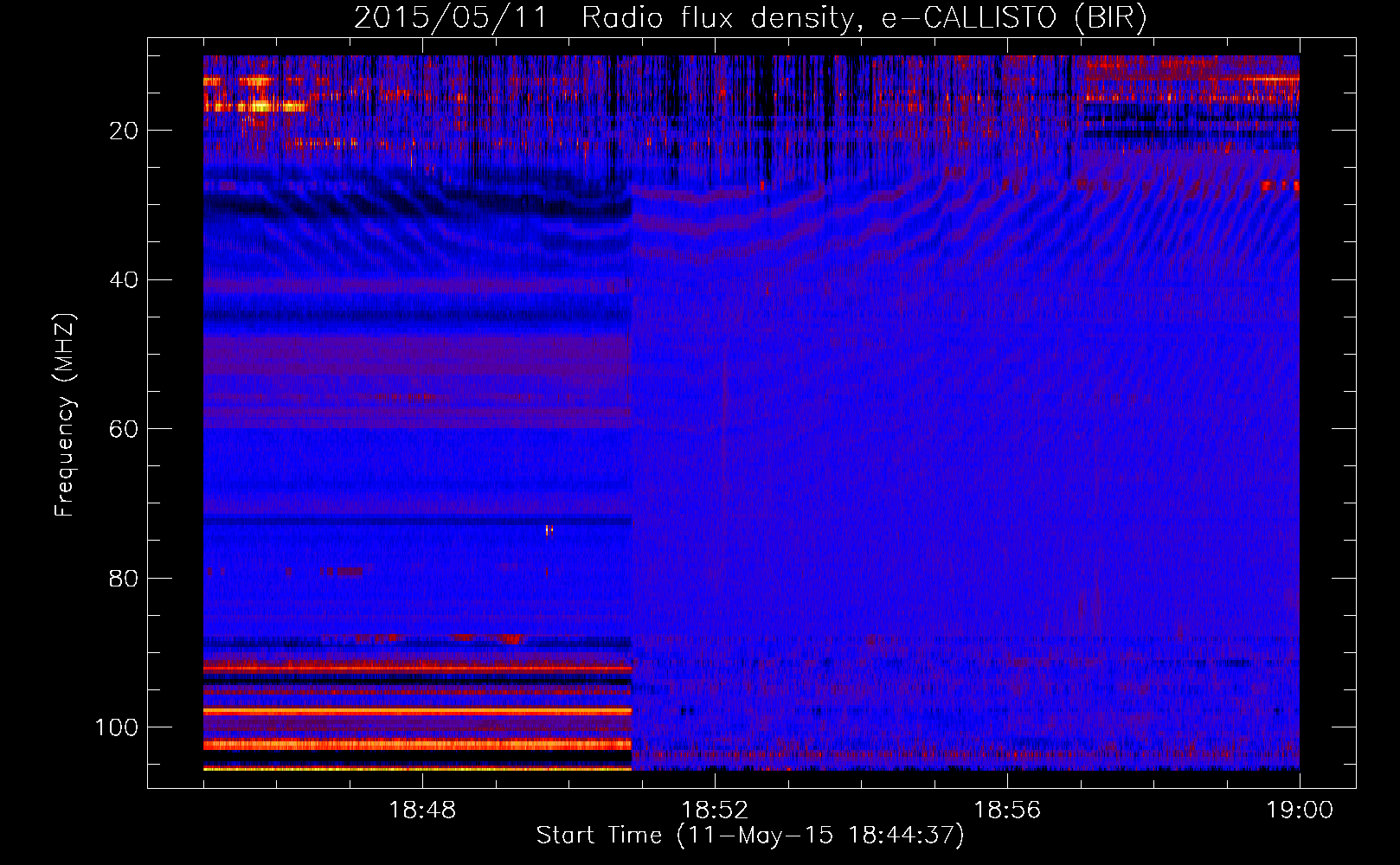Click the '18:56' time tick label
This screenshot has width=1400, height=865.
(1007, 811)
